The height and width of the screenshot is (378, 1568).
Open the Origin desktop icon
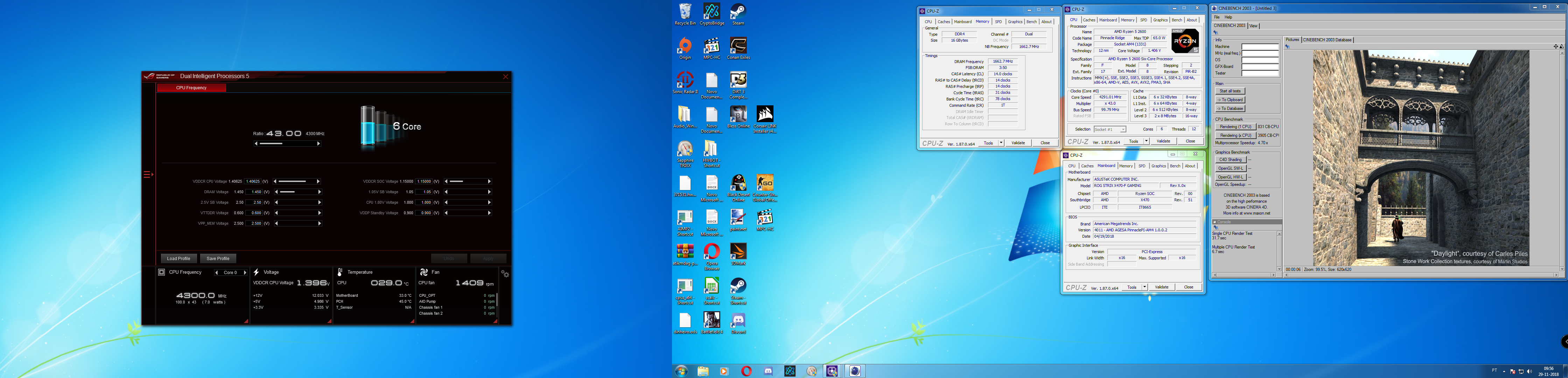click(685, 49)
